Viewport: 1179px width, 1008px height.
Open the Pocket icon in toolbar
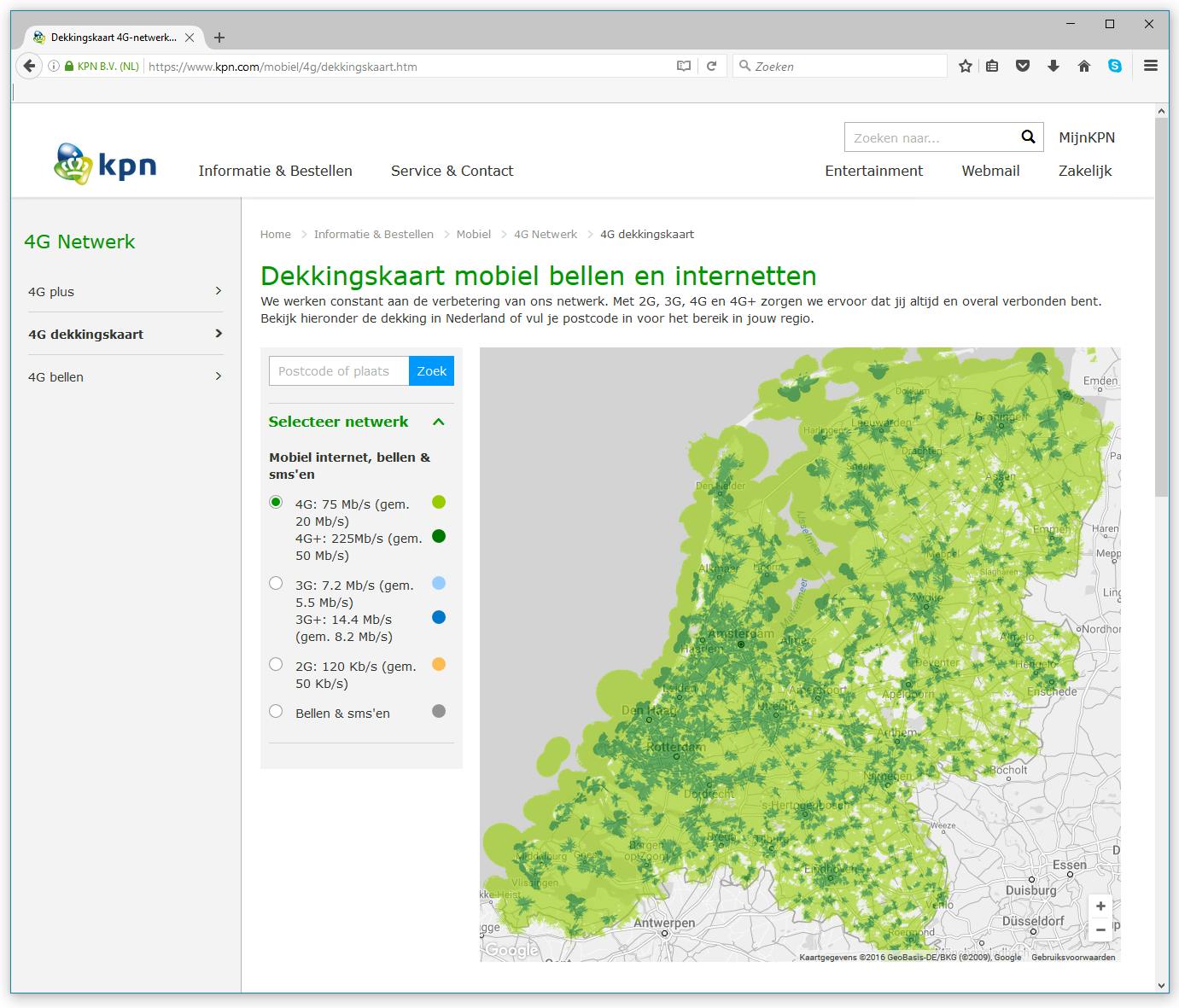pyautogui.click(x=1023, y=67)
